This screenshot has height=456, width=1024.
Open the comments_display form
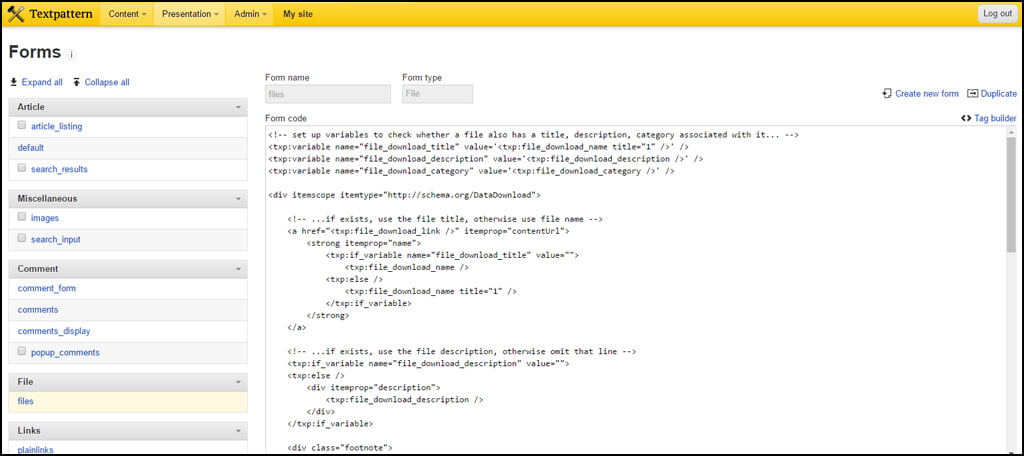[x=54, y=331]
